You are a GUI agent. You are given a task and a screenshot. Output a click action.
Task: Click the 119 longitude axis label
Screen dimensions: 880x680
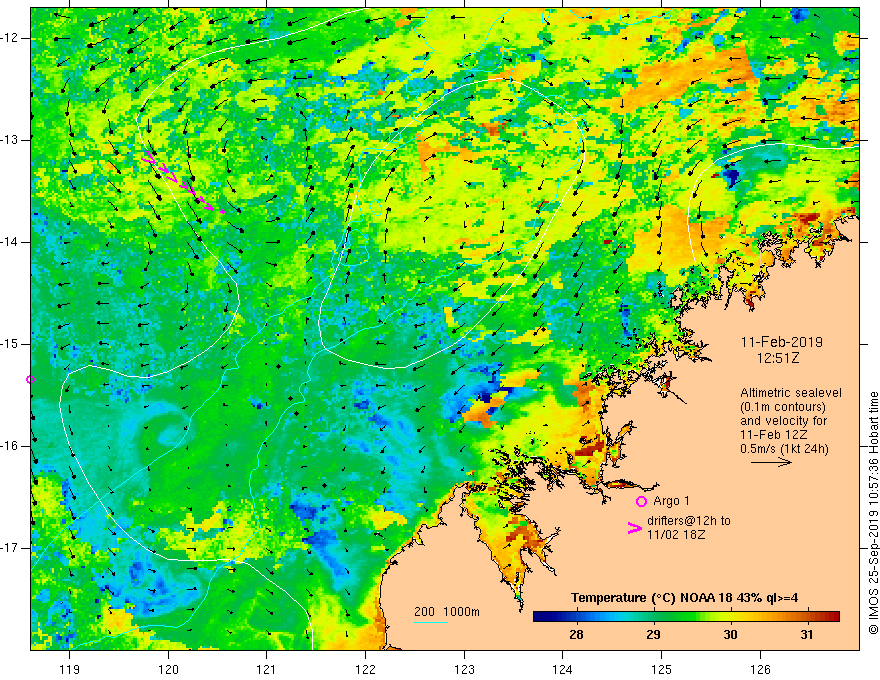point(70,670)
